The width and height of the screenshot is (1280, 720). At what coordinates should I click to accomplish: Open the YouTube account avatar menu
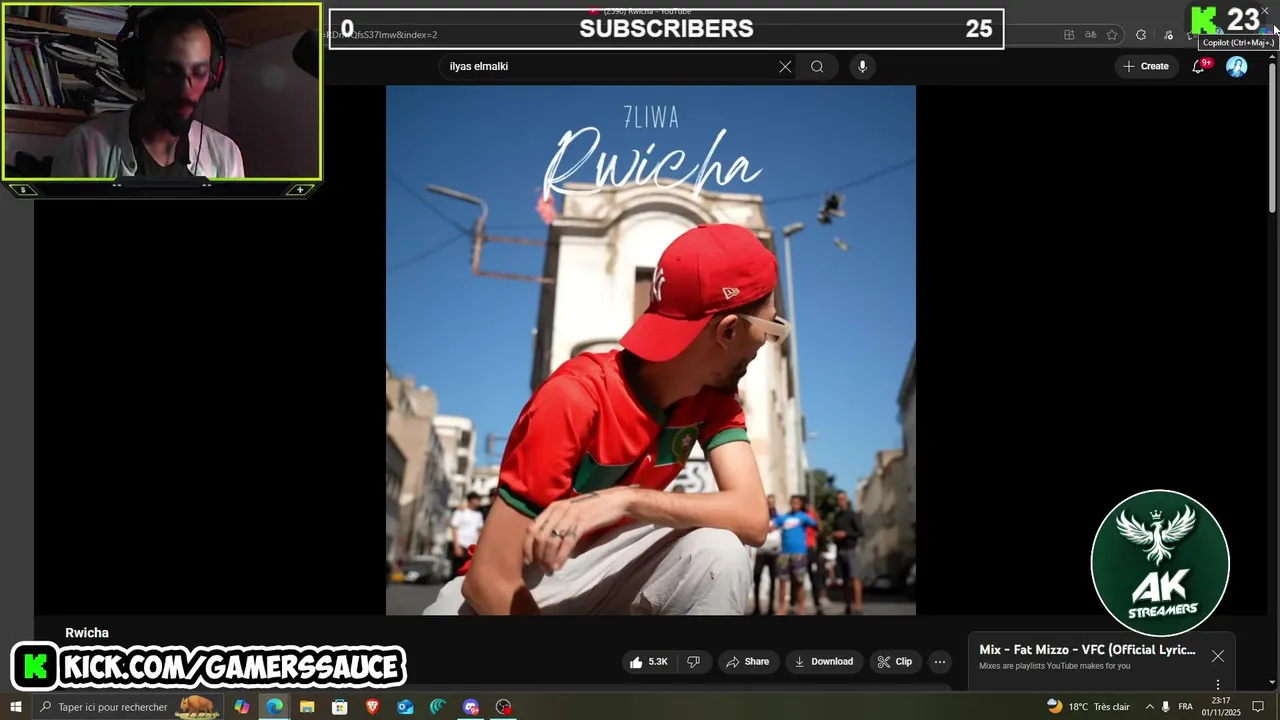(x=1237, y=66)
